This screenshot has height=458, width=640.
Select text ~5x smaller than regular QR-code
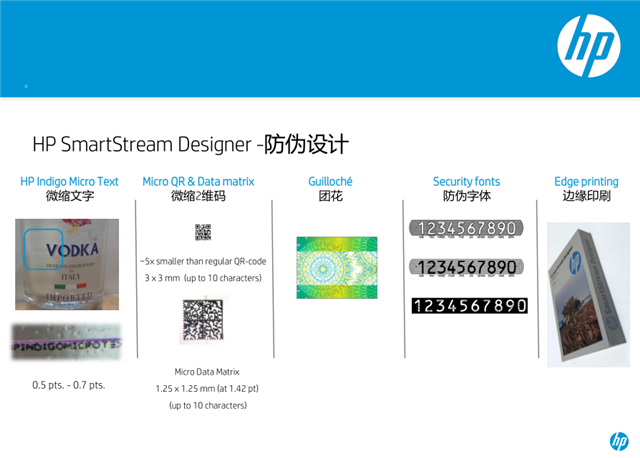click(203, 261)
